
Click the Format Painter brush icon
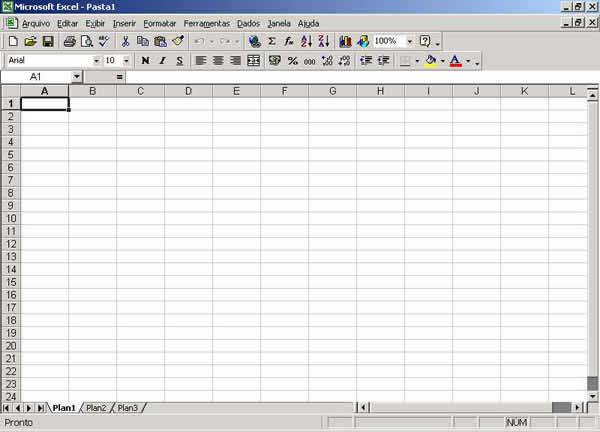177,42
